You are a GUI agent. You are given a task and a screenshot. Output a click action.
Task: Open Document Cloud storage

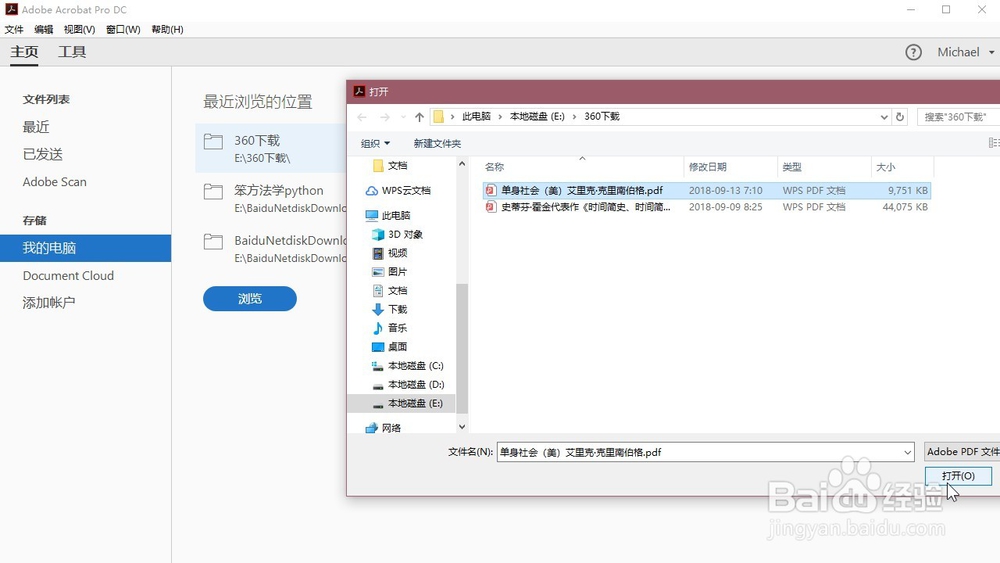(x=68, y=275)
